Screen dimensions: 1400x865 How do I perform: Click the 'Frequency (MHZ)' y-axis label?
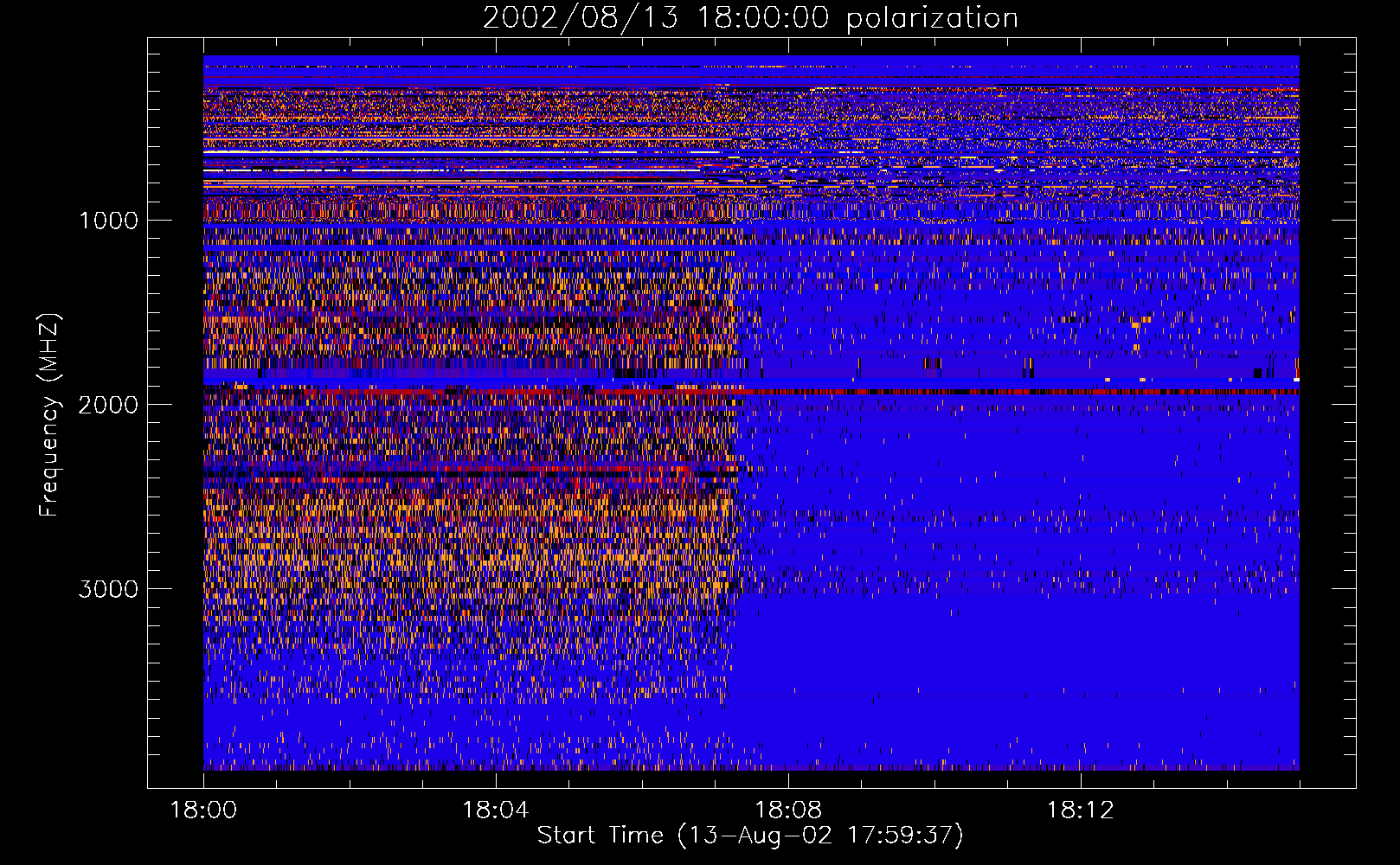coord(49,415)
